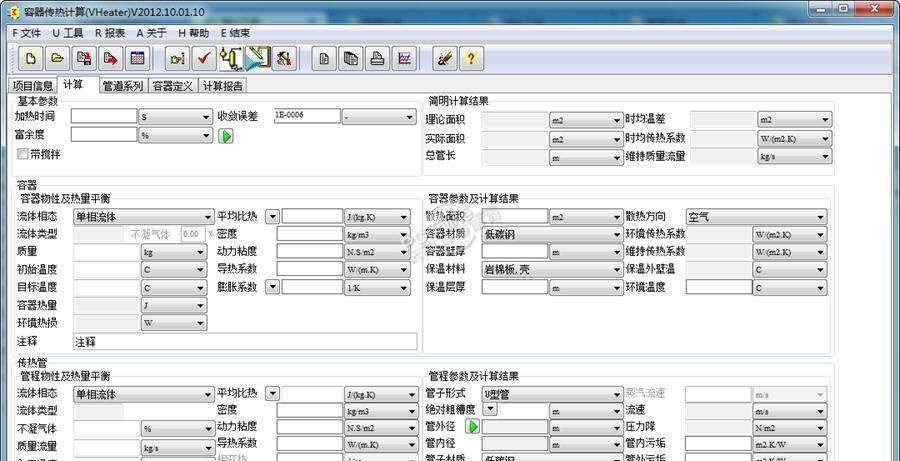Click the 目标温度 input field
The width and height of the screenshot is (900, 461).
[x=106, y=287]
